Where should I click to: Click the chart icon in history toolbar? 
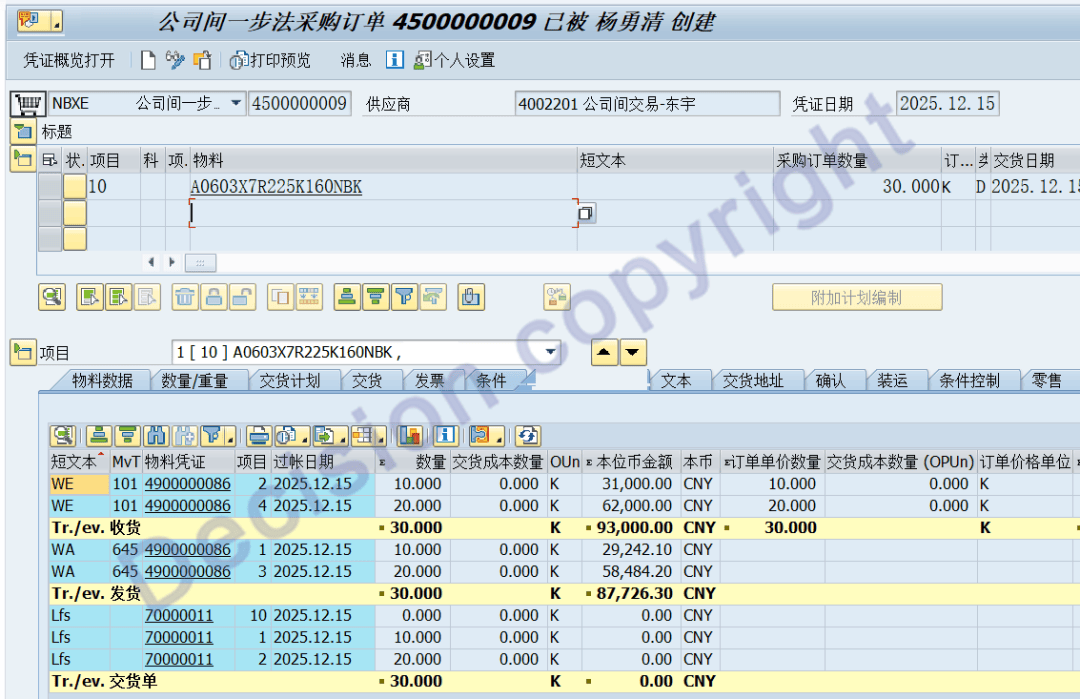pos(410,435)
